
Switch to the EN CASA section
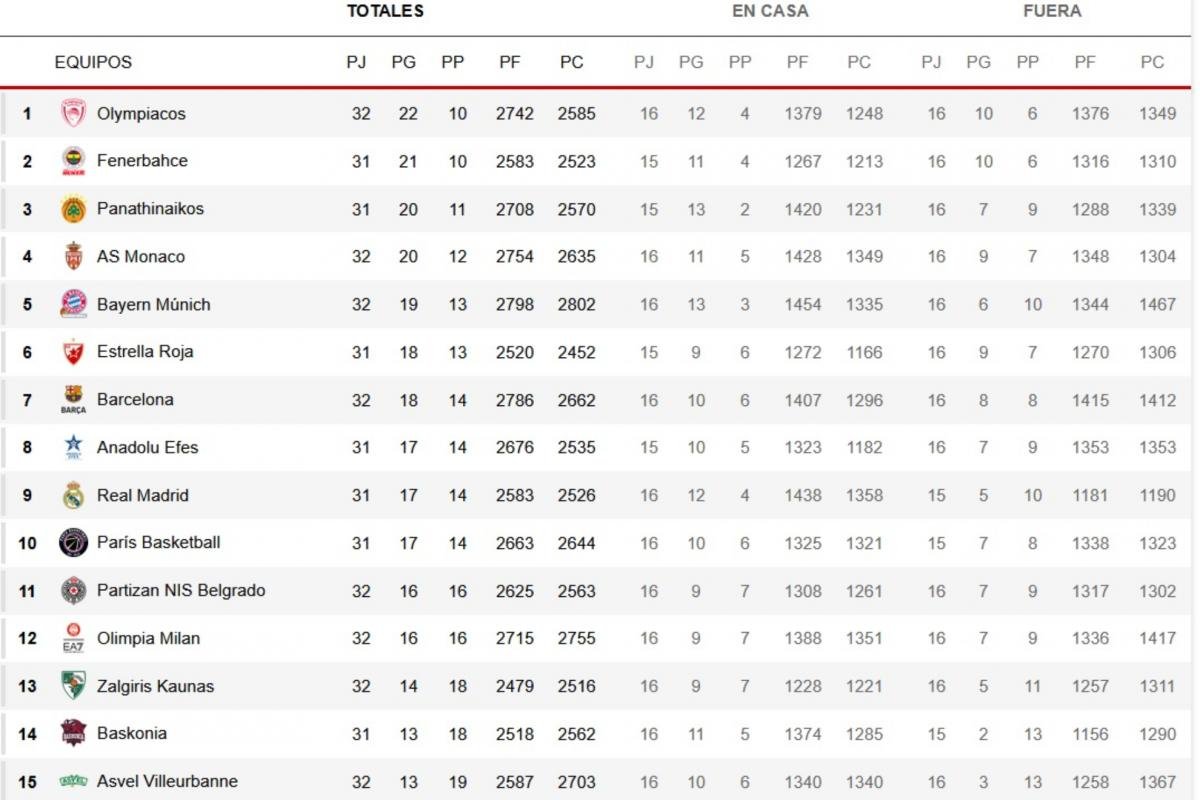point(770,11)
